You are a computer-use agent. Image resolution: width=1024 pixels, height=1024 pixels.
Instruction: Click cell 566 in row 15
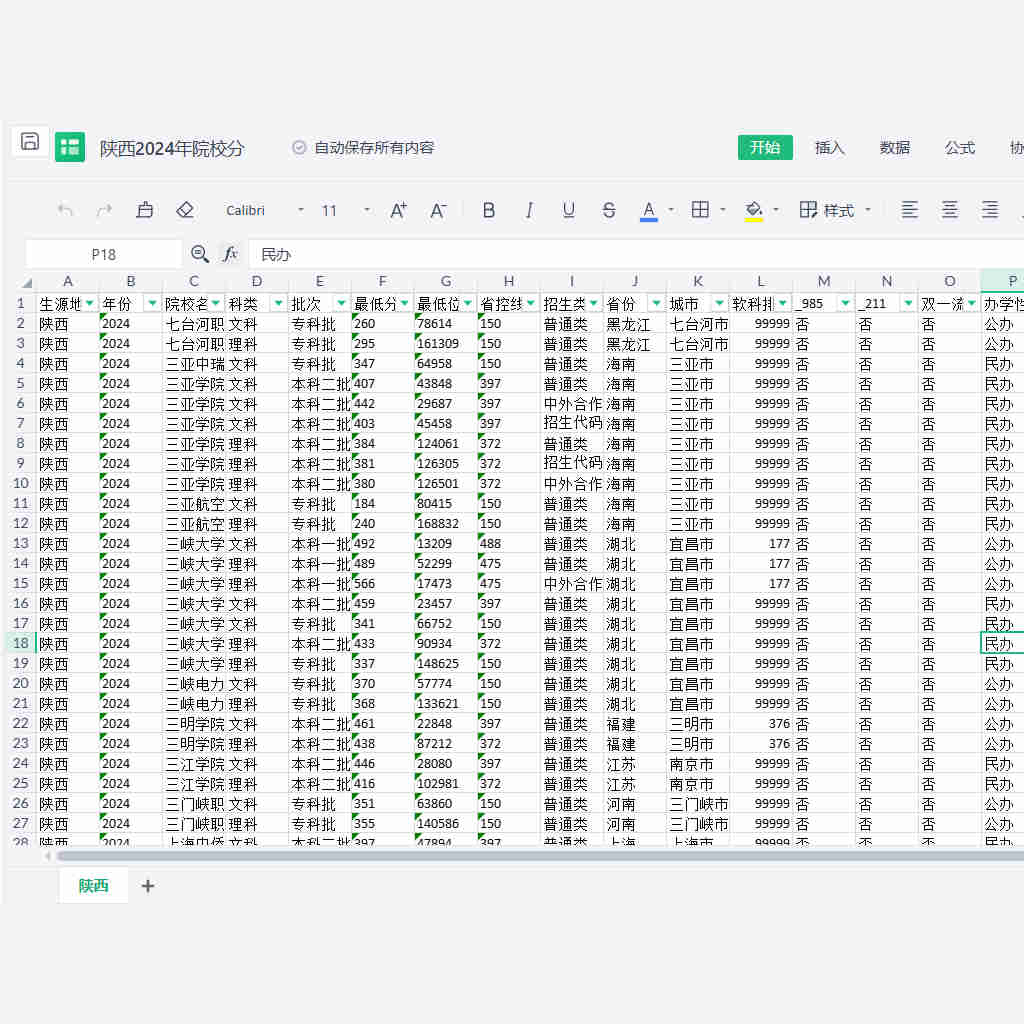coord(383,583)
